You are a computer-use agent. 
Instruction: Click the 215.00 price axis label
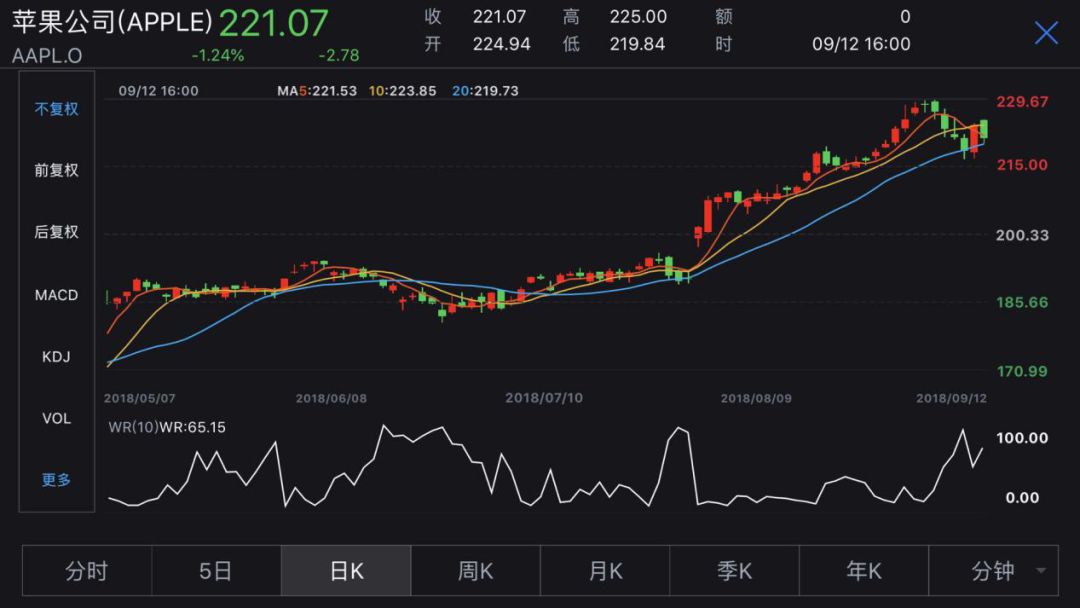point(1022,165)
